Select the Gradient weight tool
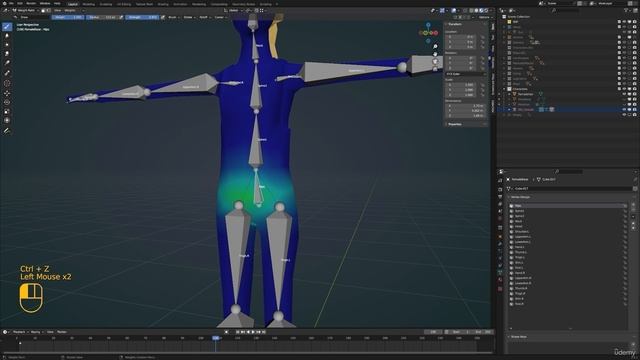Viewport: 640px width, 360px height. (7, 62)
